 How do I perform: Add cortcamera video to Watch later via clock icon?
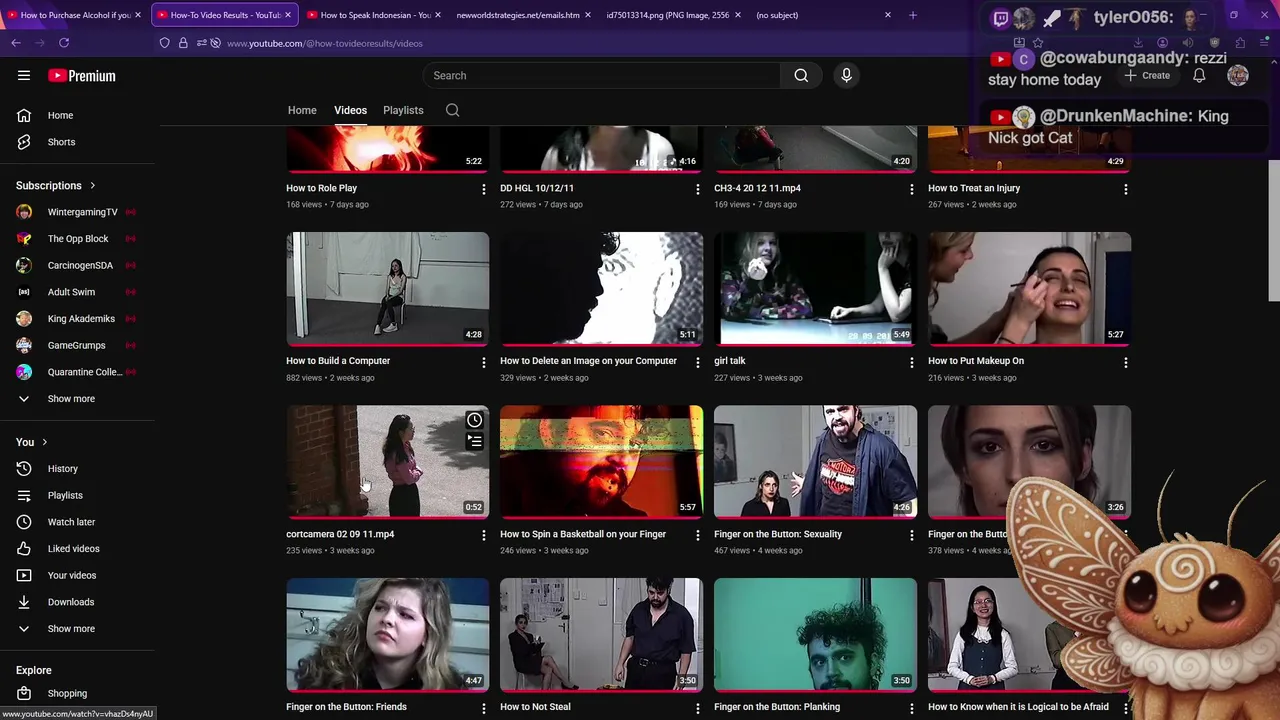click(x=474, y=420)
